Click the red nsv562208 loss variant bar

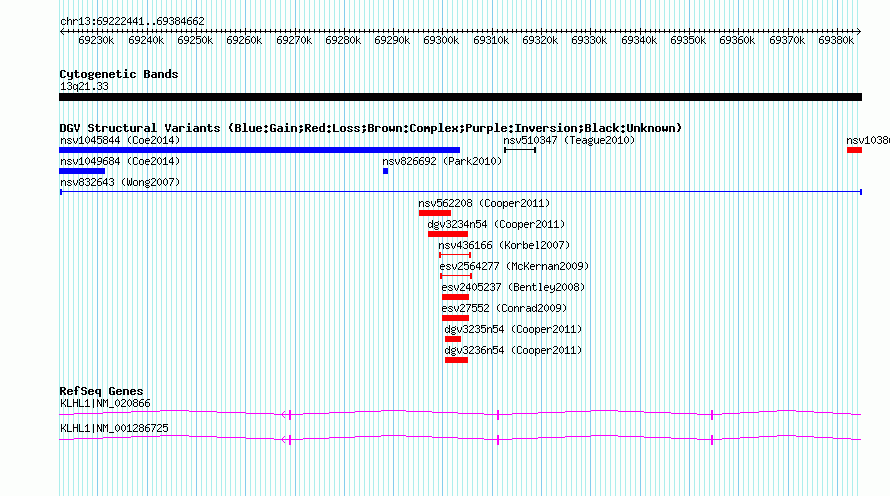[435, 213]
